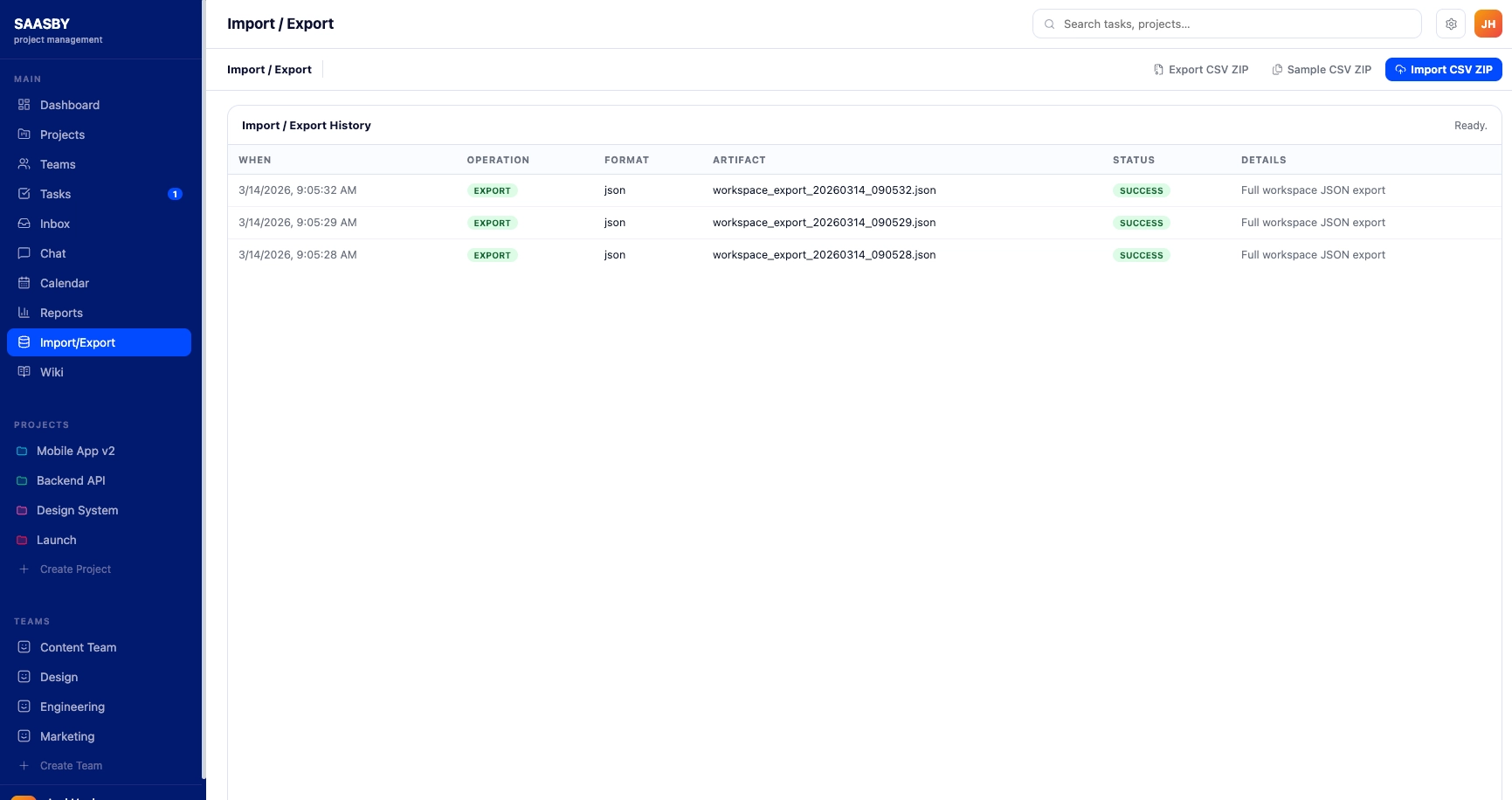The image size is (1512, 800).
Task: Click the Dashboard icon in sidebar
Action: pyautogui.click(x=24, y=105)
